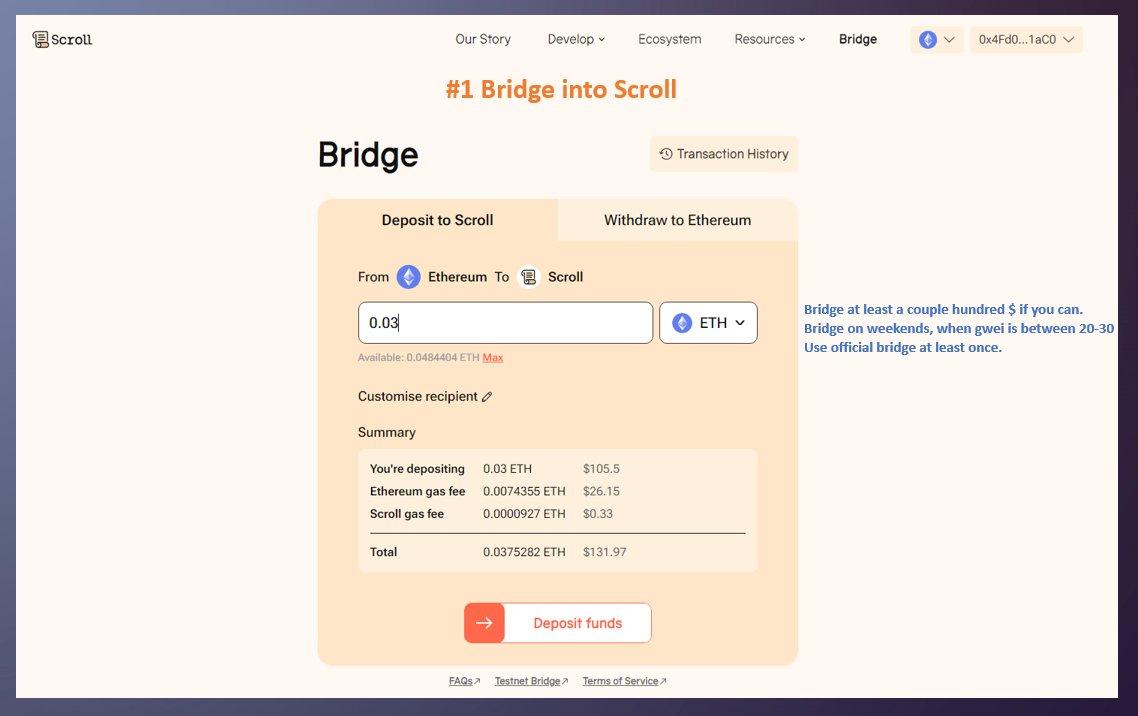
Task: Click the amount input field showing 0.03
Action: 505,323
